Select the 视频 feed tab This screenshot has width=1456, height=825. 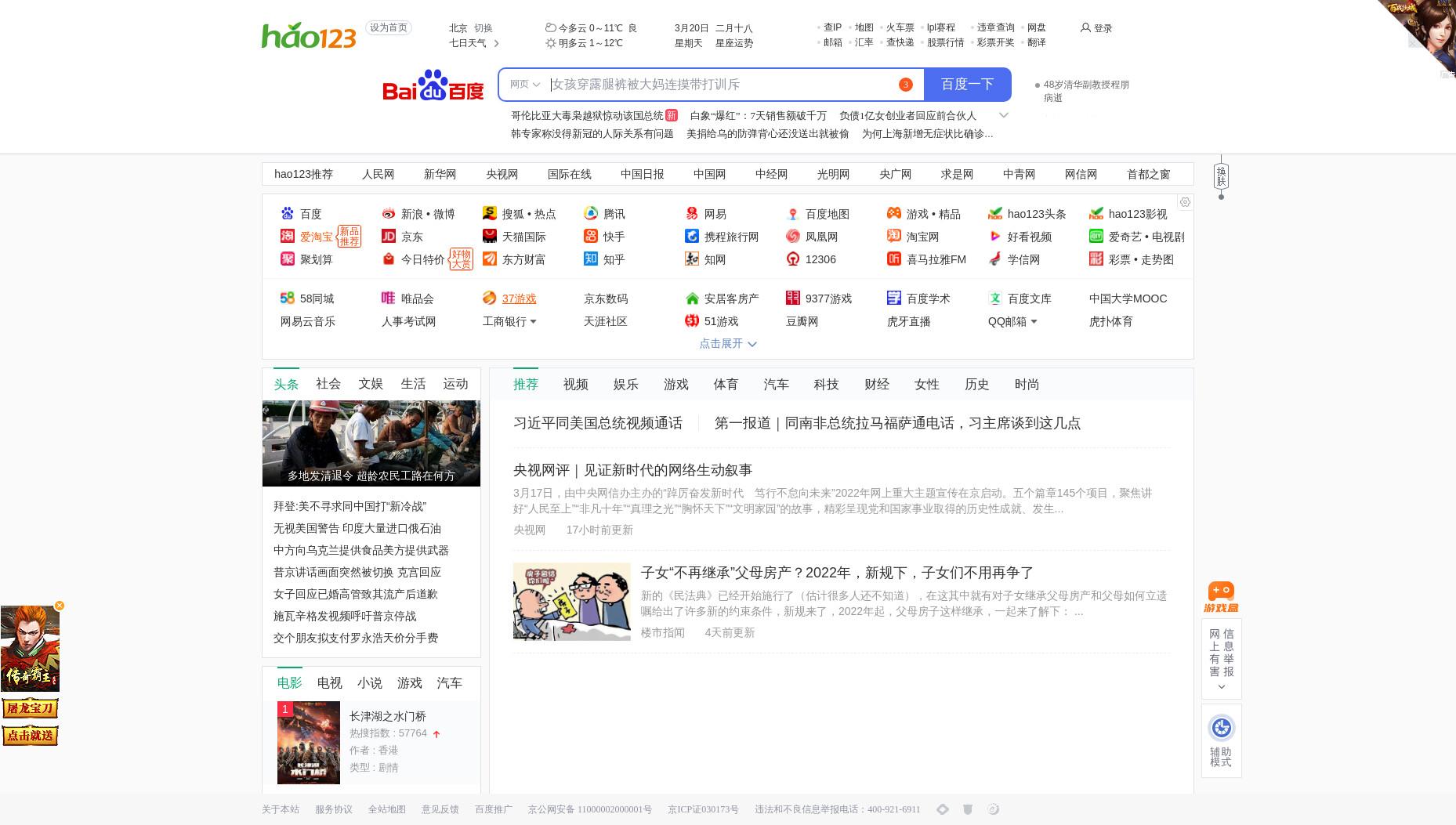point(575,384)
